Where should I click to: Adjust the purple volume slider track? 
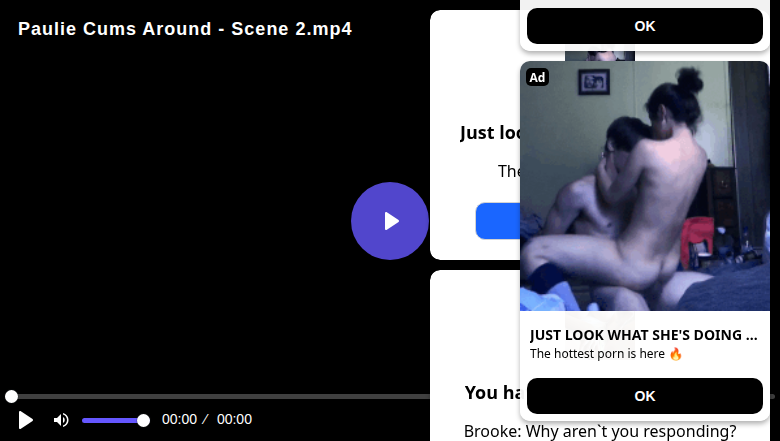112,420
